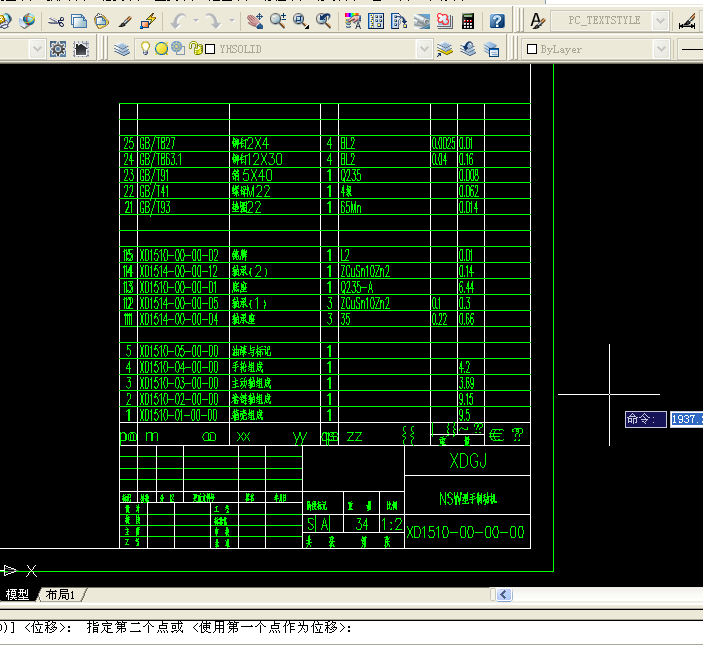The height and width of the screenshot is (645, 703).
Task: Click the Redo arrow icon
Action: [x=213, y=21]
